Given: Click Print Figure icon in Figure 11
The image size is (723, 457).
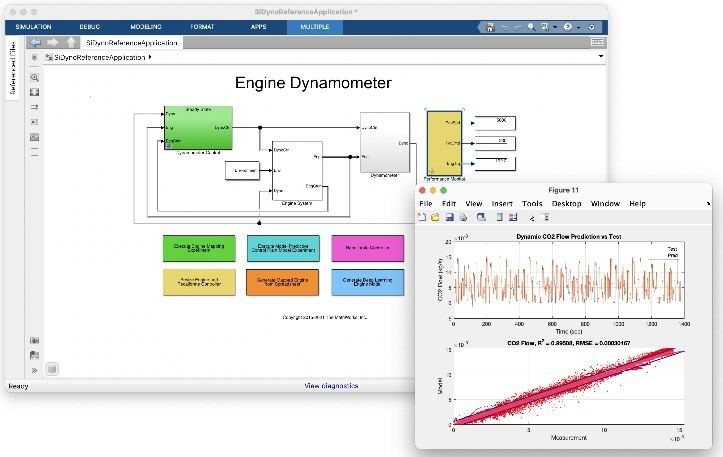Looking at the screenshot, I should click(x=463, y=217).
